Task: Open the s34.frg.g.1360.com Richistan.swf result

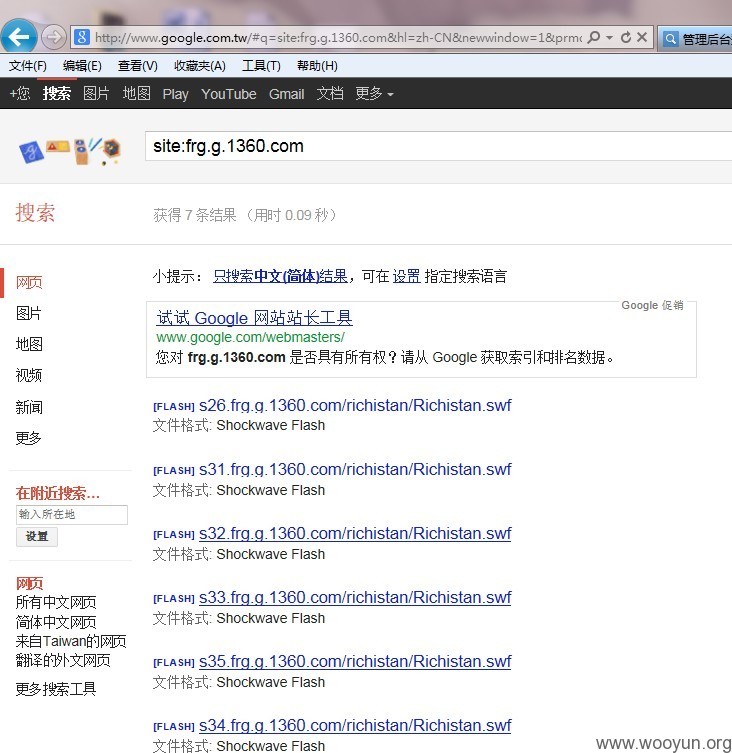Action: [355, 725]
